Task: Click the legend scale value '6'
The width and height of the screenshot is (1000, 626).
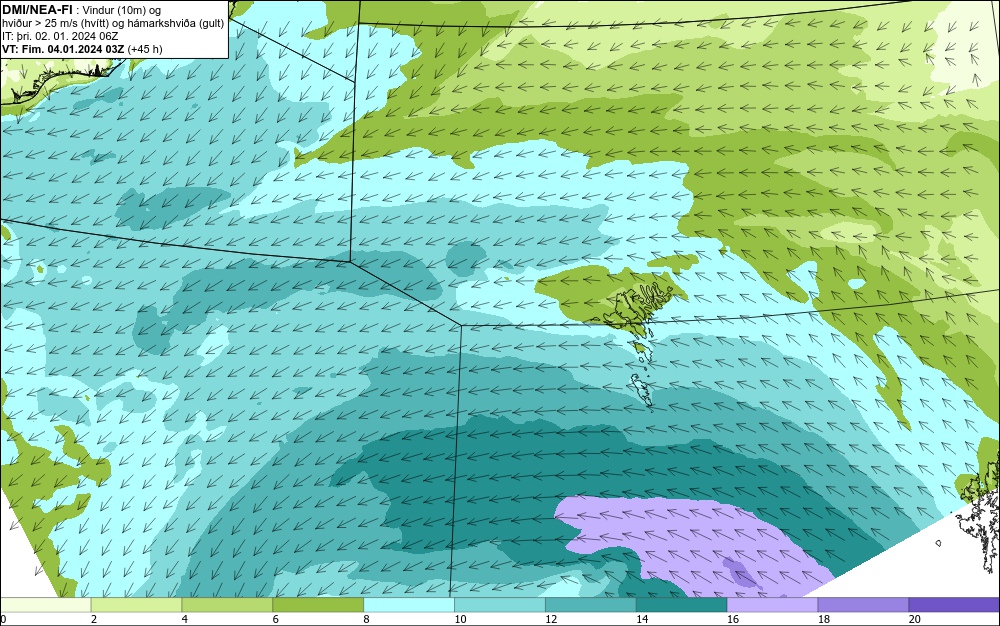Action: click(x=276, y=619)
